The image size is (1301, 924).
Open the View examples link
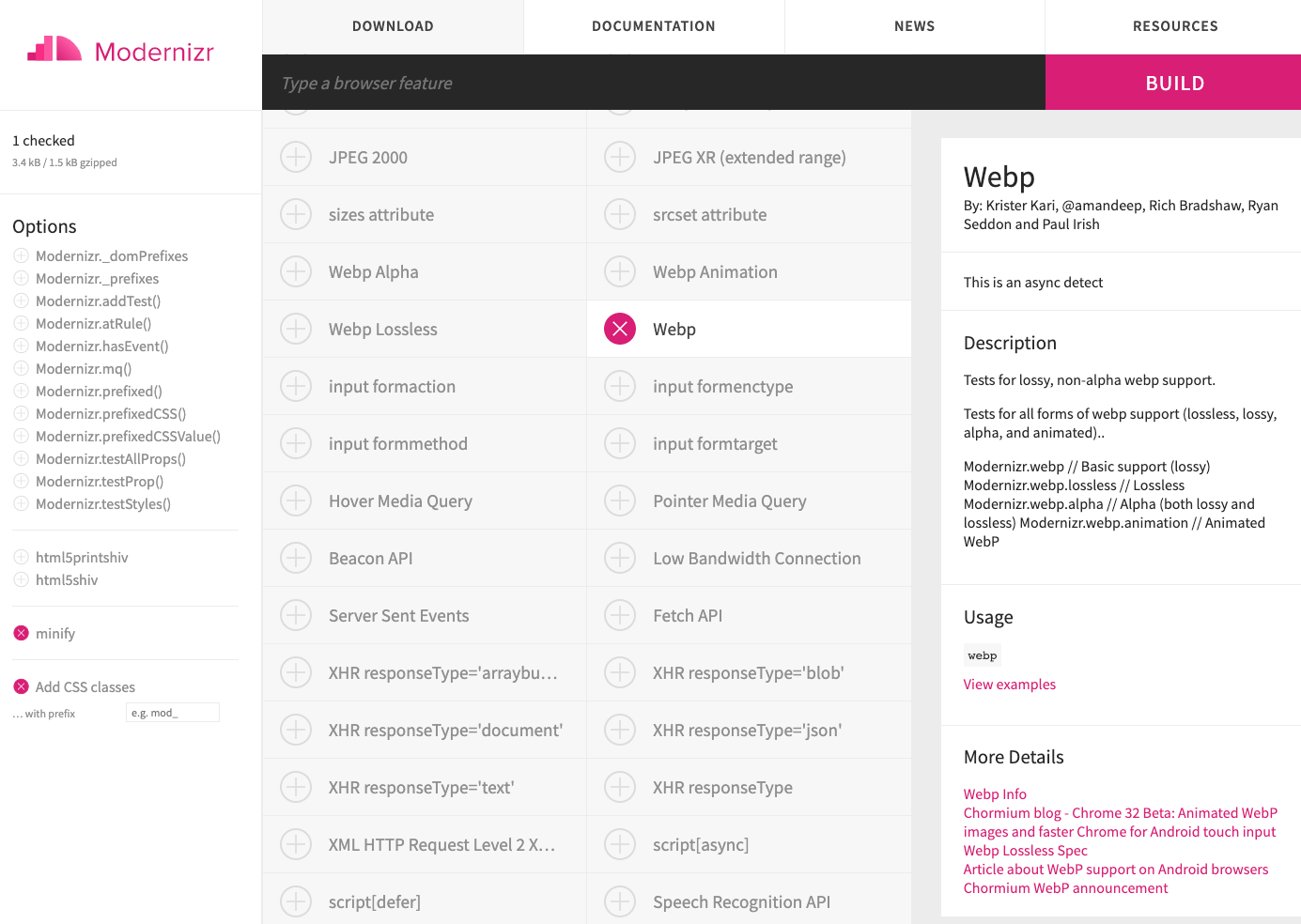click(1009, 684)
